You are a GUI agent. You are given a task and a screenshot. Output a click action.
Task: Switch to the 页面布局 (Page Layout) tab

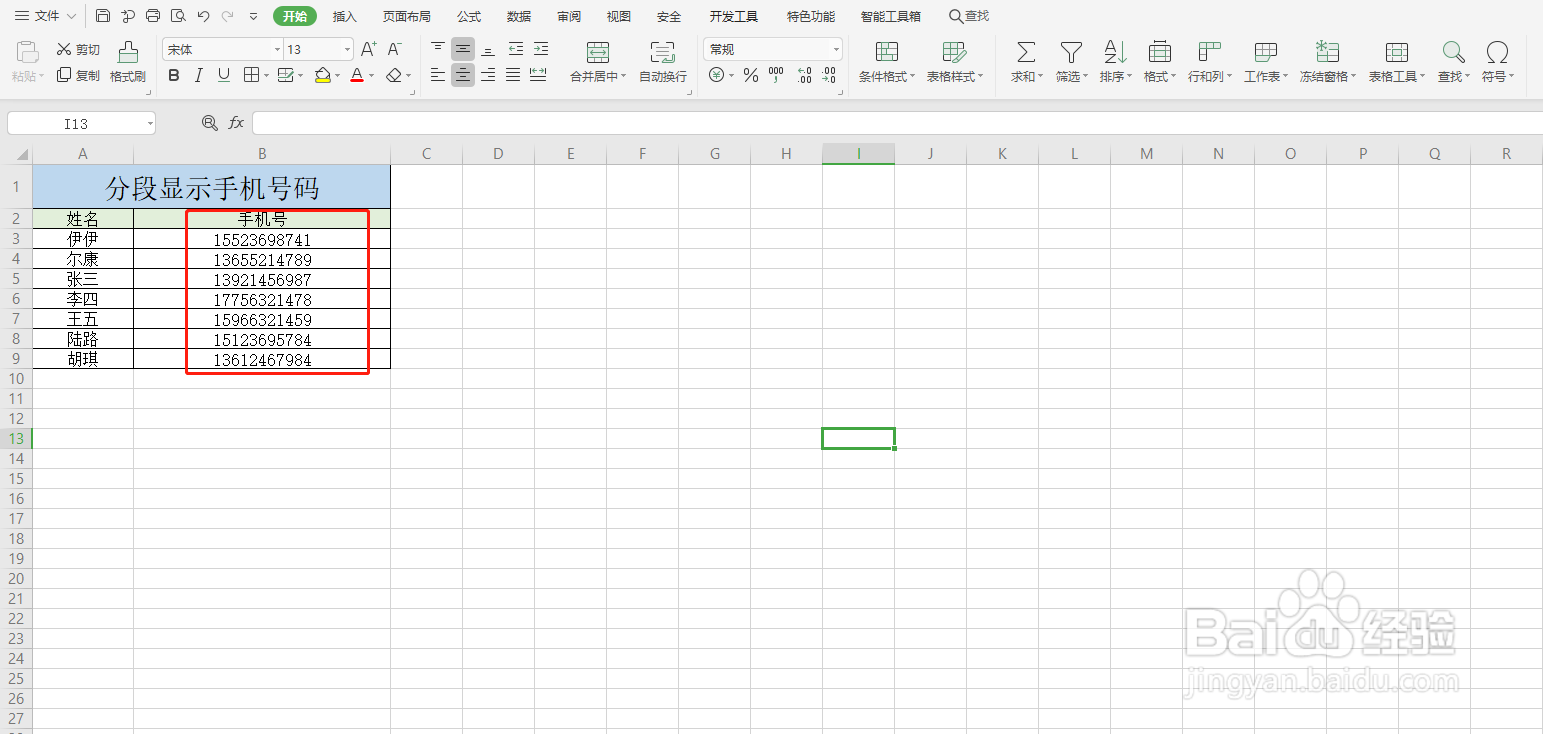tap(406, 17)
